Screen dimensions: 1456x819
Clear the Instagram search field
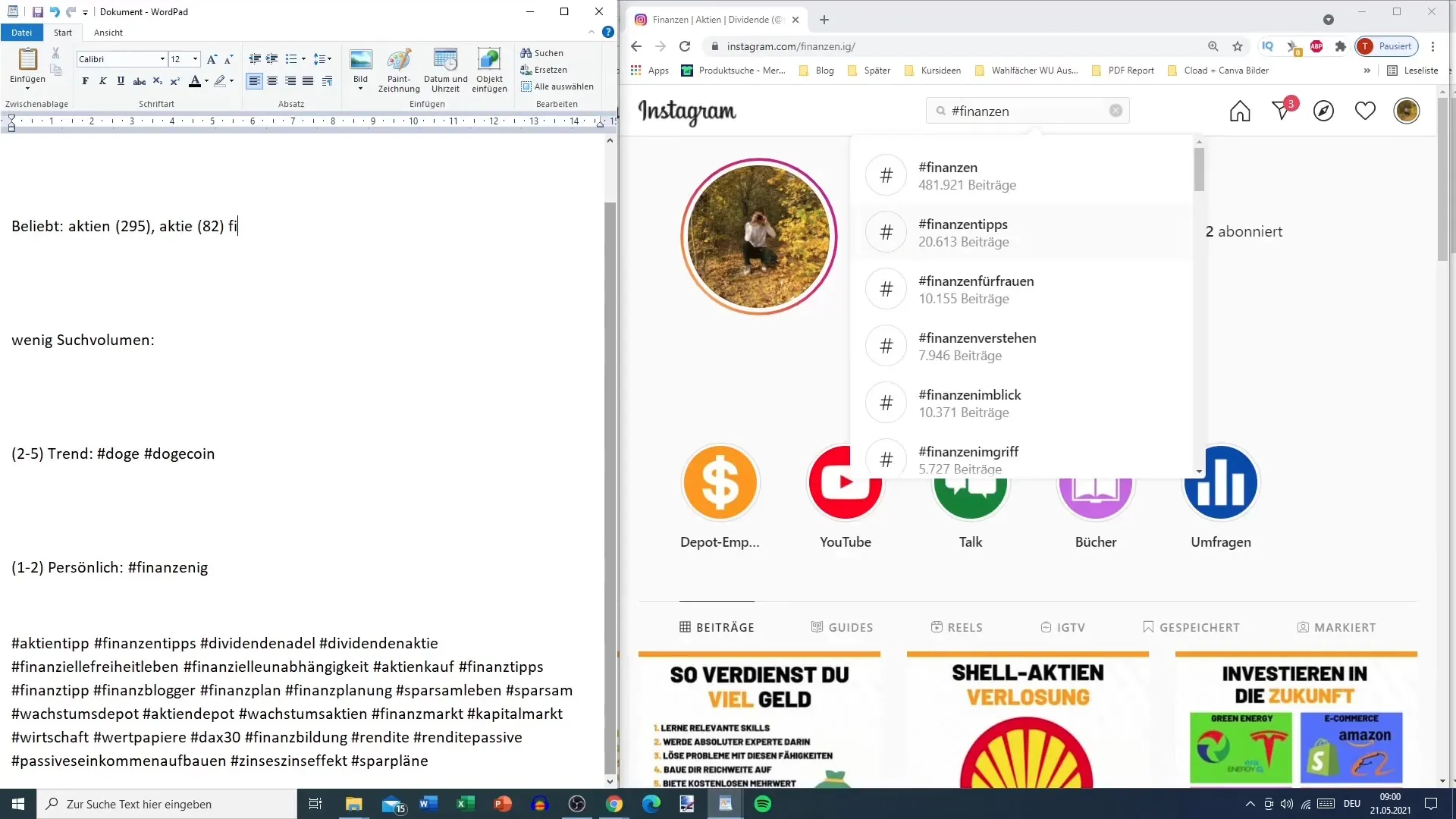click(x=1116, y=111)
